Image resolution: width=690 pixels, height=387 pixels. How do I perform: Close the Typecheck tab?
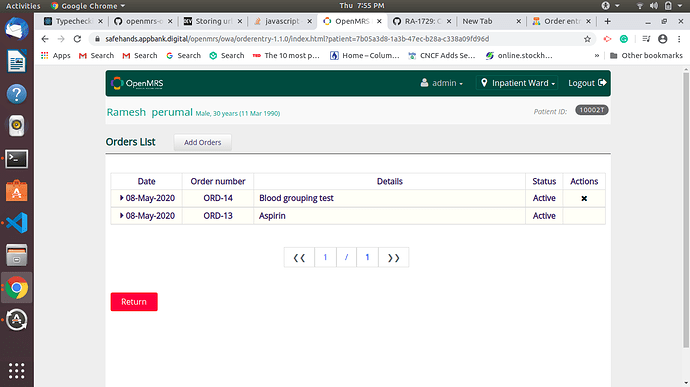coord(100,21)
